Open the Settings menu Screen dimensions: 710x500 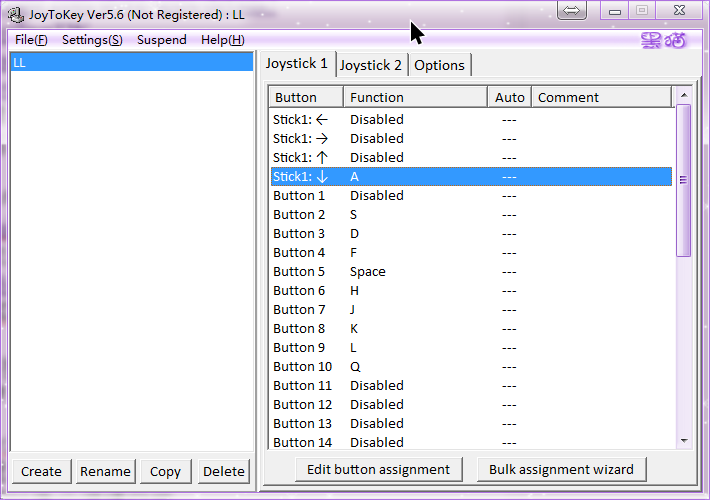coord(92,40)
